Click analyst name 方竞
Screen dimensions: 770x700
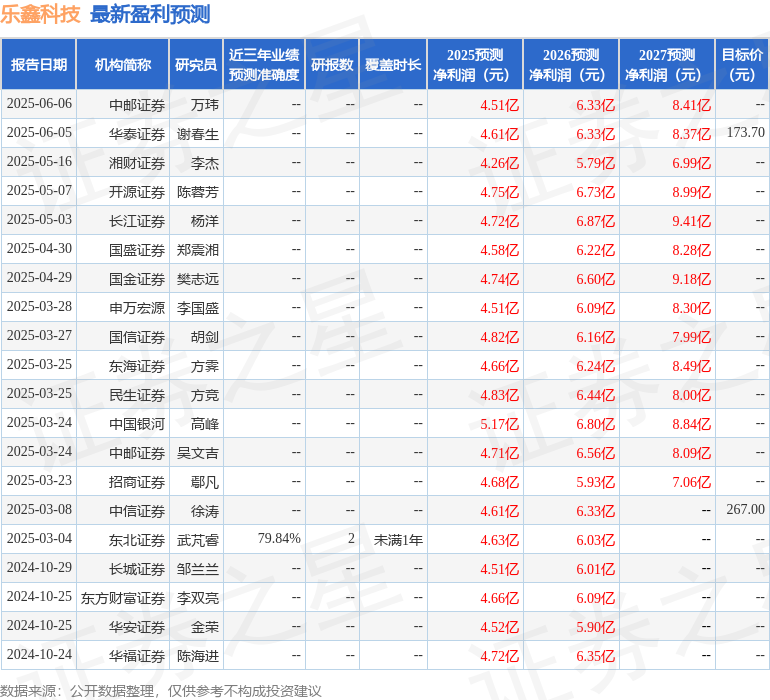[x=205, y=395]
